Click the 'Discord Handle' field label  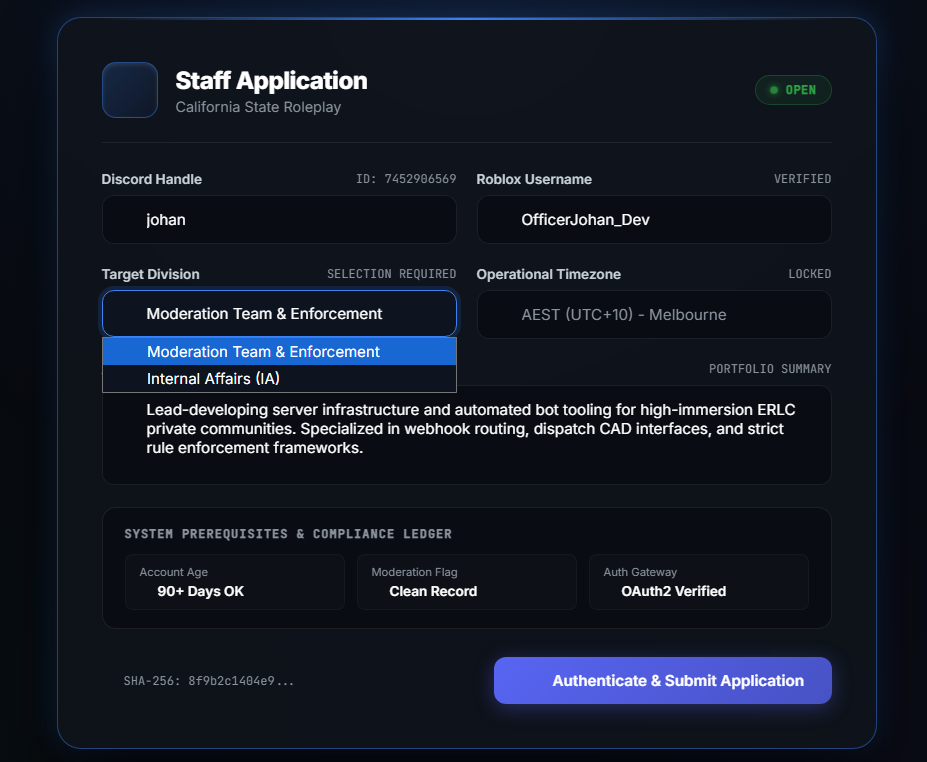point(151,179)
